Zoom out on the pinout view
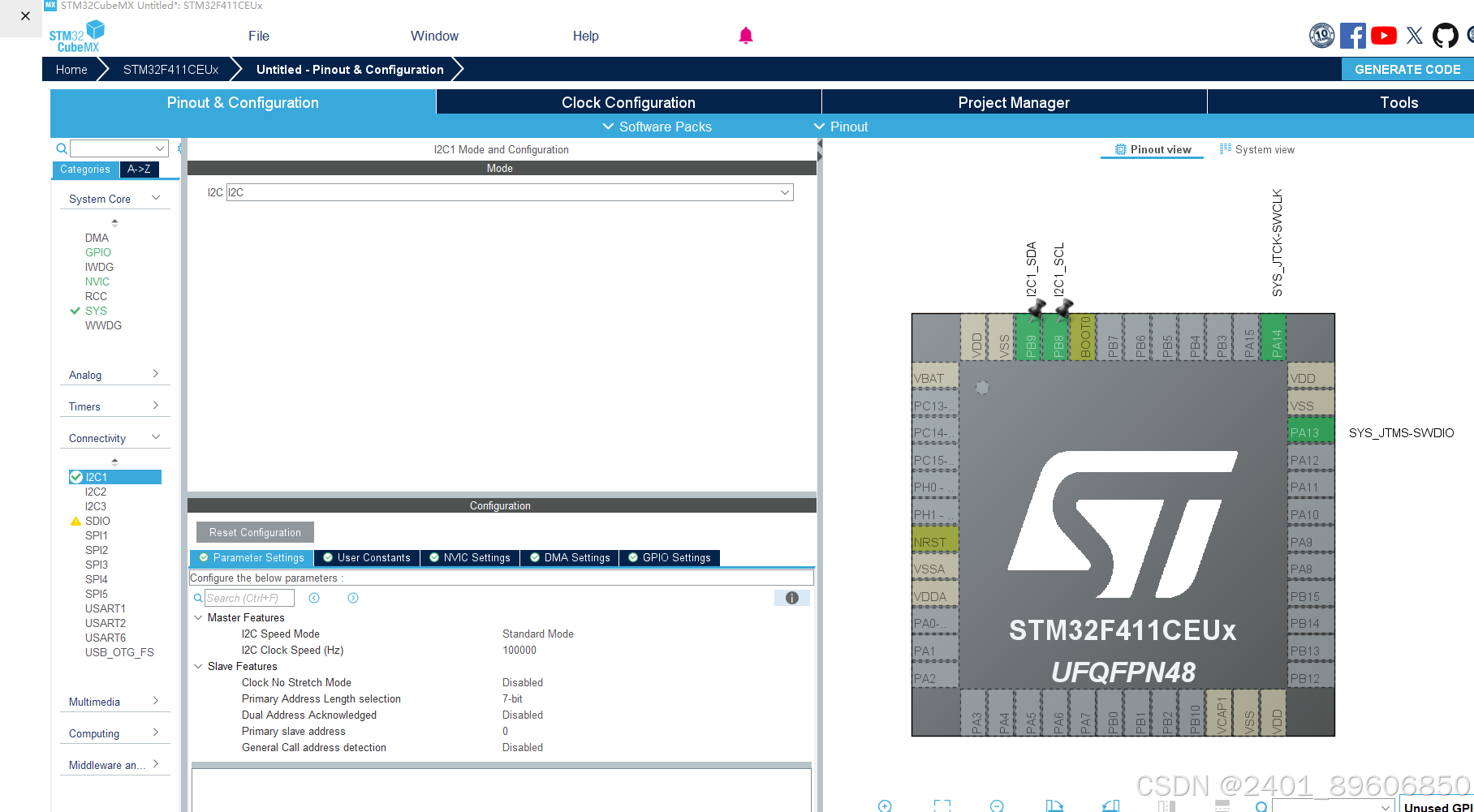 coord(997,806)
